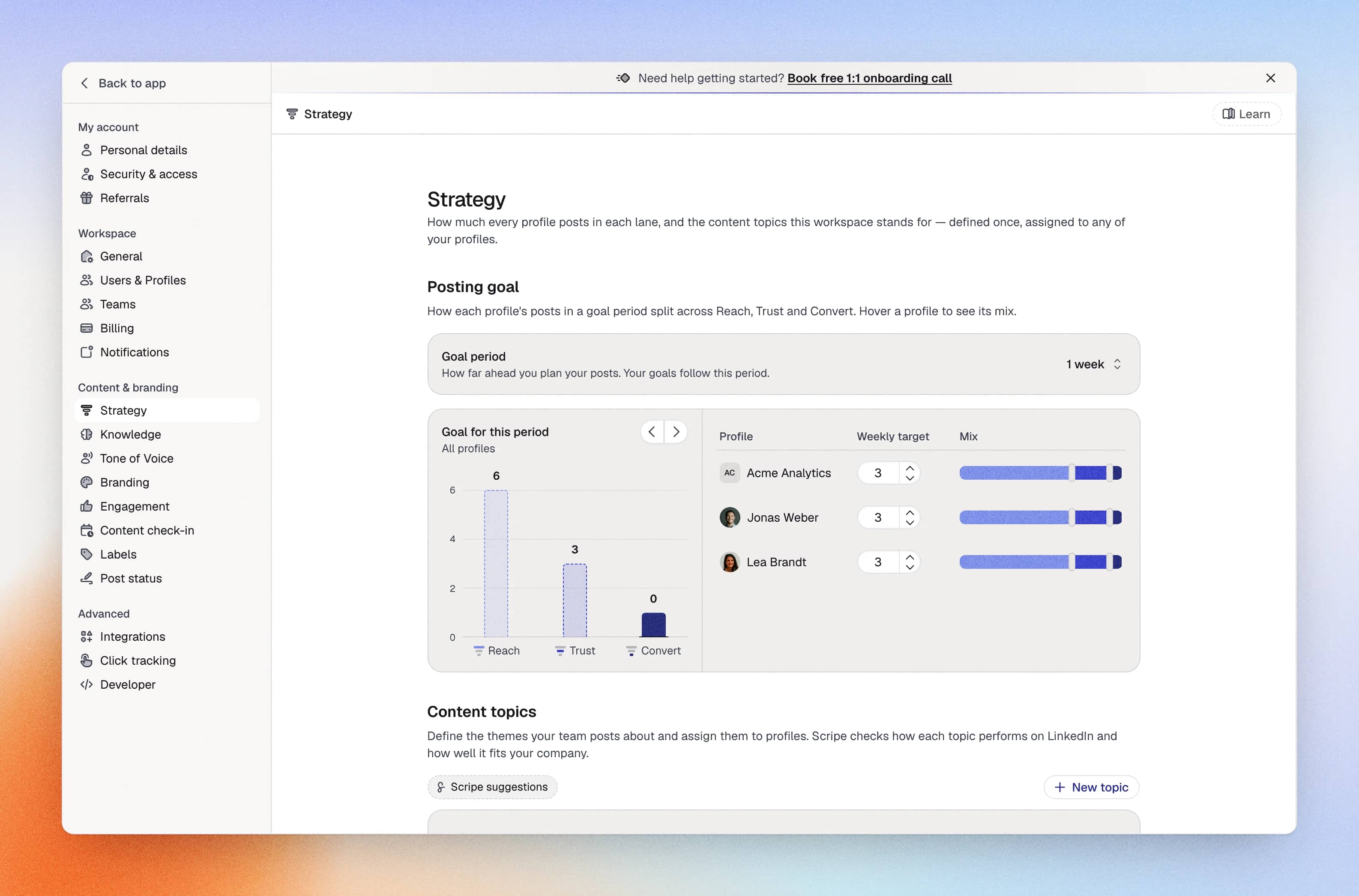
Task: Click Acme Analytics mix slider
Action: (1040, 473)
